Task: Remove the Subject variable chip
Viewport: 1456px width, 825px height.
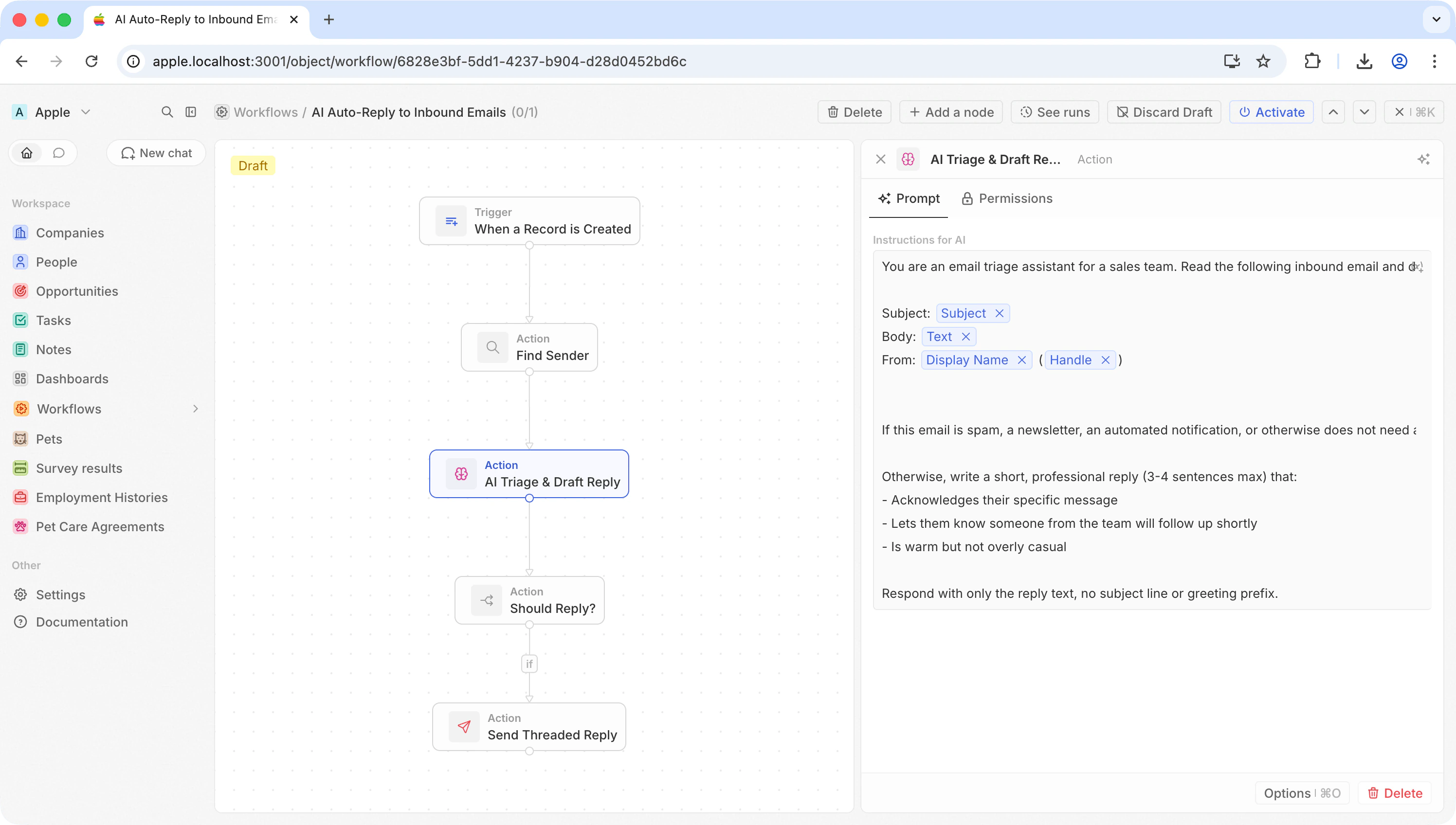Action: [1000, 313]
